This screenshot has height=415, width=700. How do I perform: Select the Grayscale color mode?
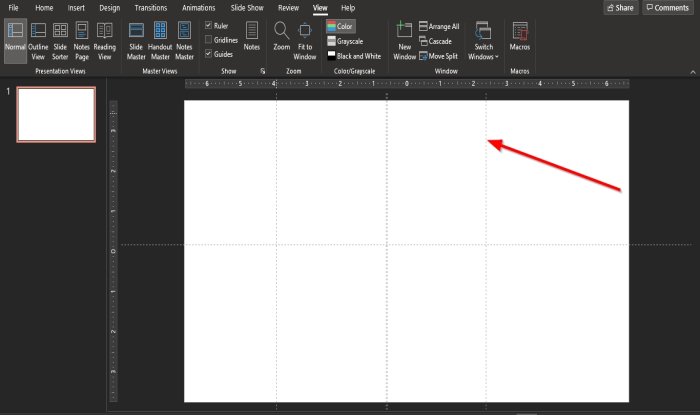click(x=345, y=41)
